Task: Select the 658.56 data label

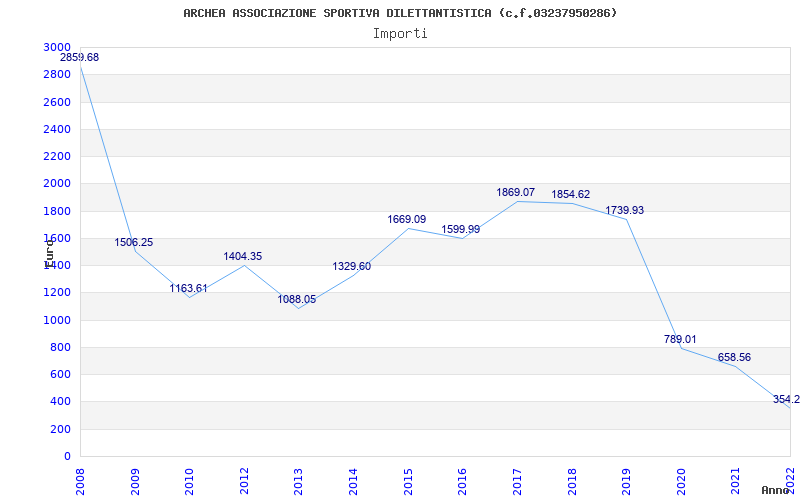Action: point(734,358)
